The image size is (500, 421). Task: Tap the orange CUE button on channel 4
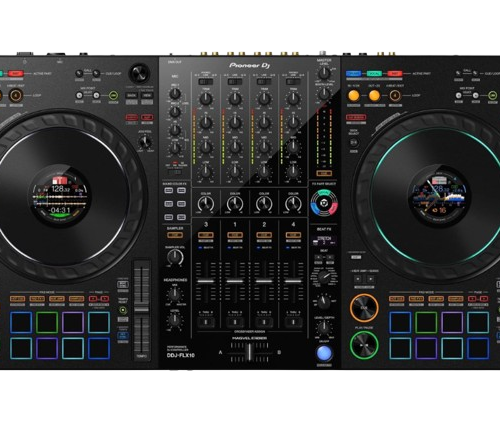point(293,235)
